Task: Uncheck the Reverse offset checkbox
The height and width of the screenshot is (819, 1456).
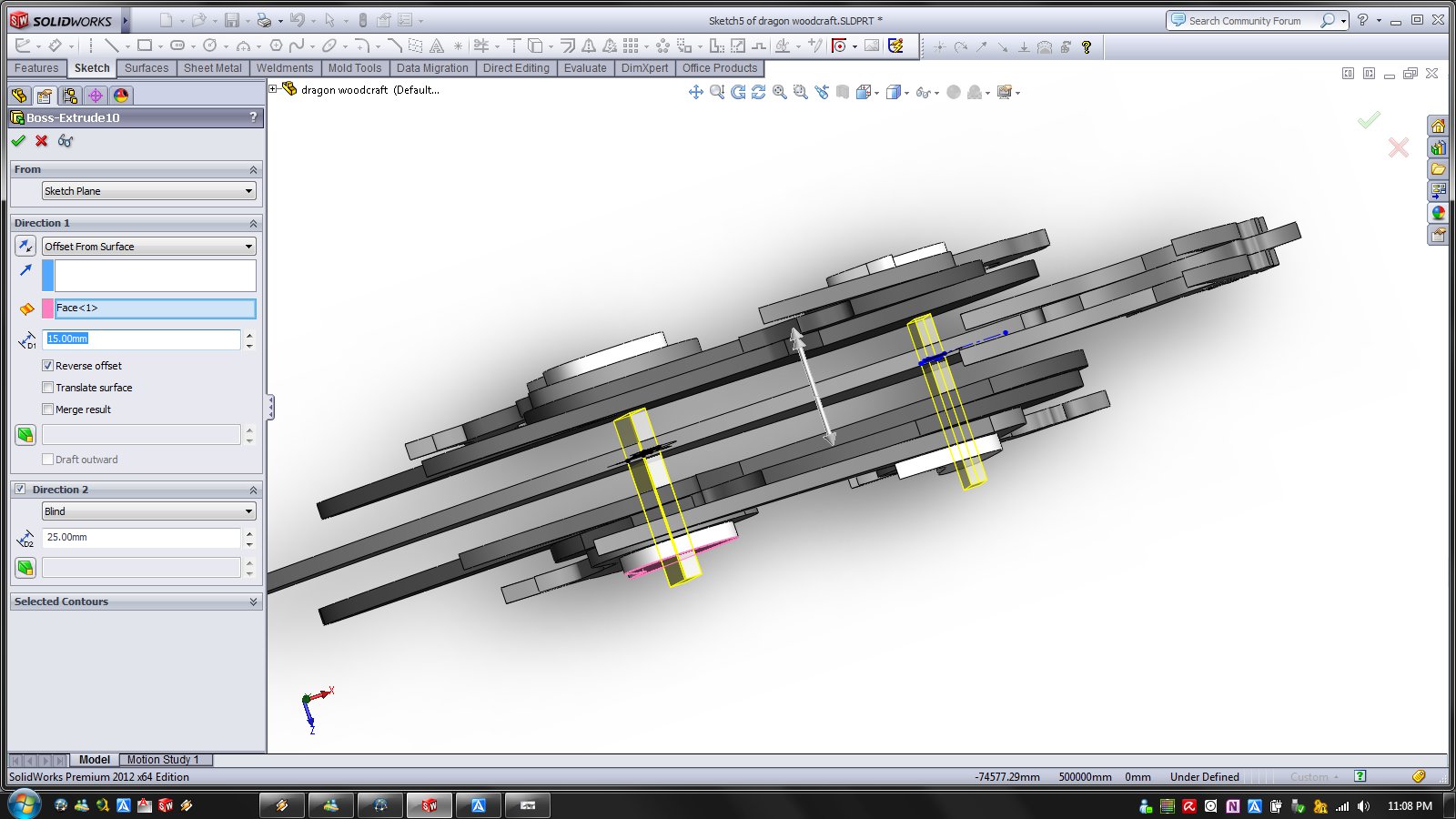Action: point(48,366)
